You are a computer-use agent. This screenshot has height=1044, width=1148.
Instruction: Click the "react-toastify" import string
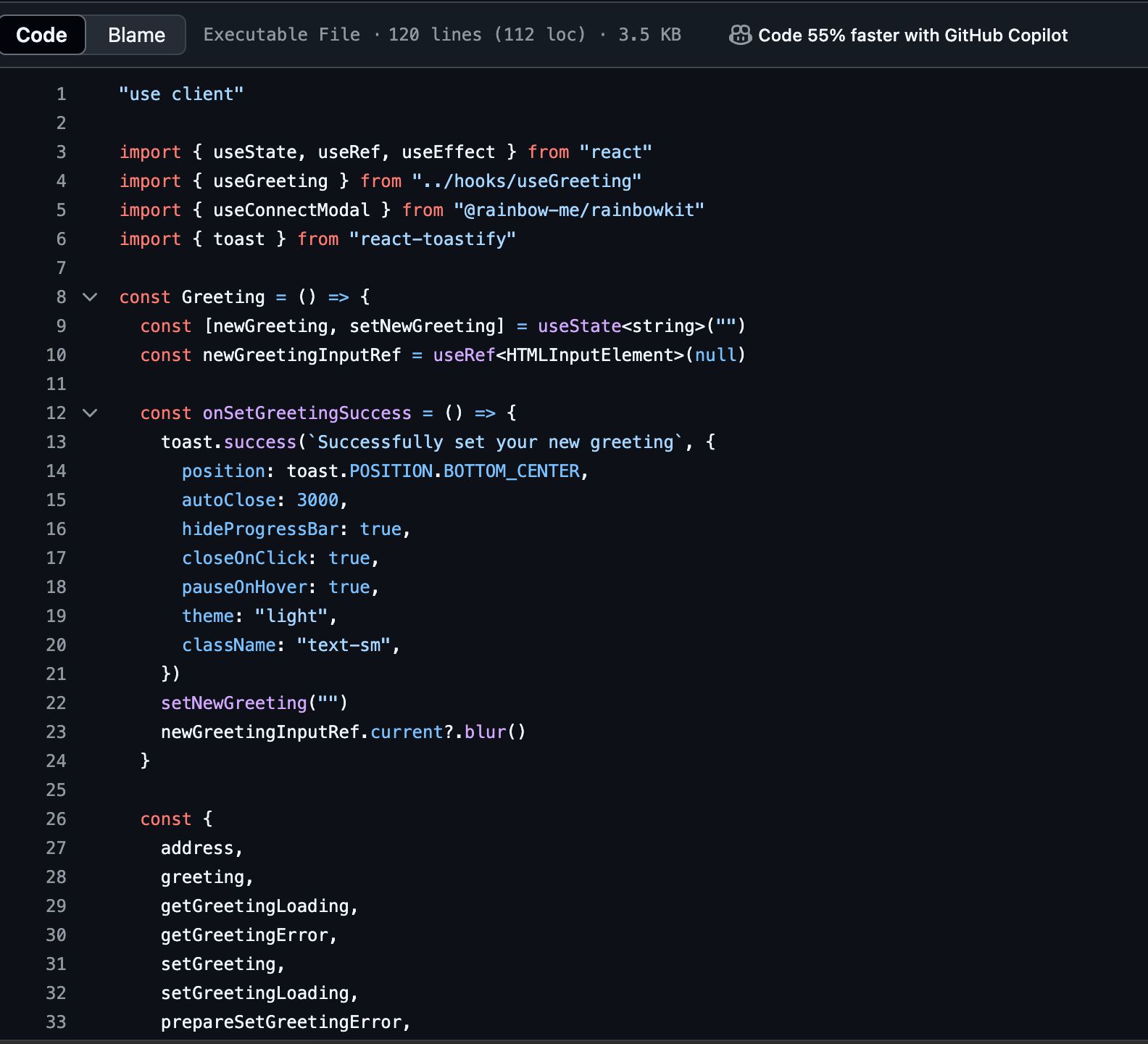pyautogui.click(x=433, y=239)
